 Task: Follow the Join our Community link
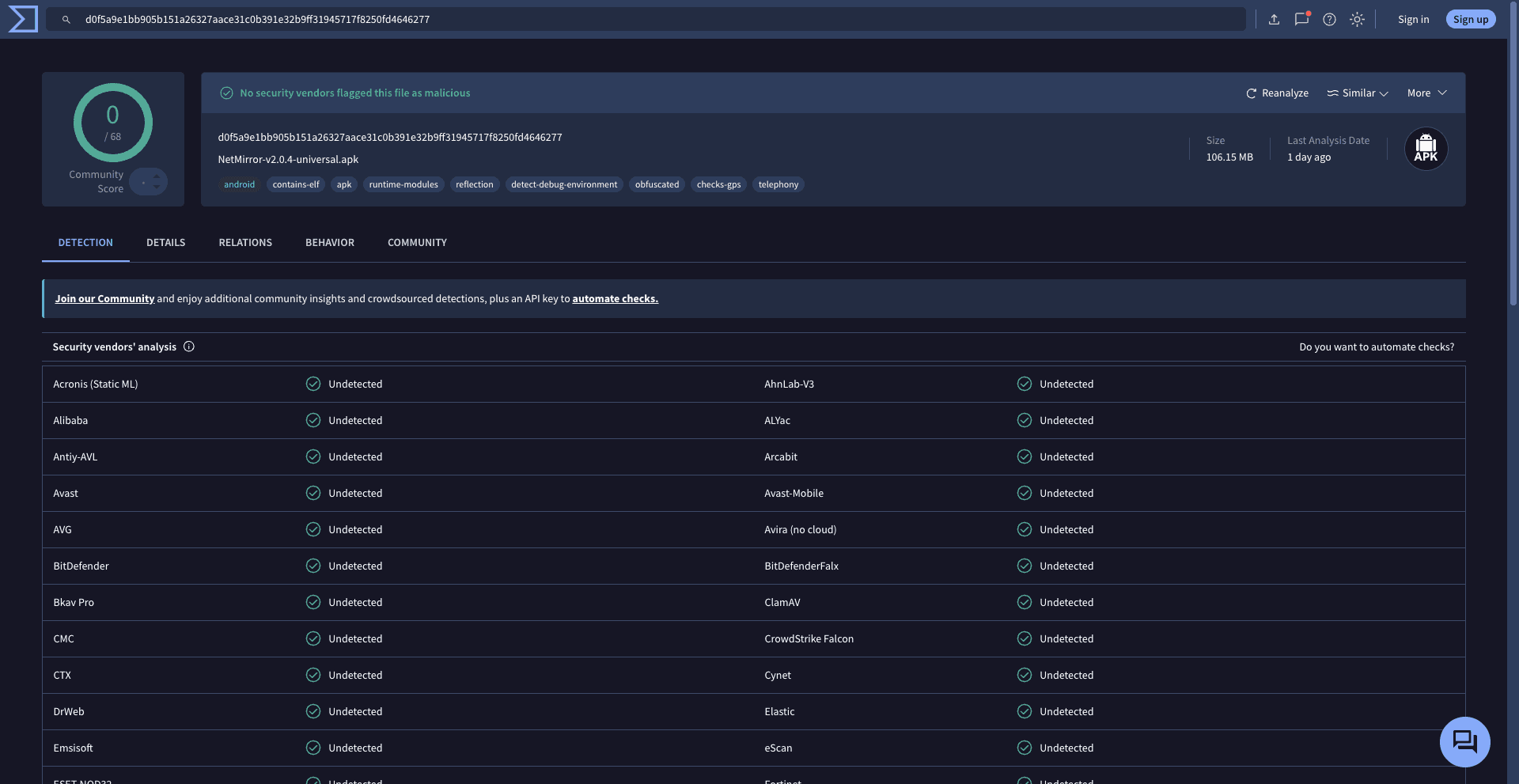click(x=104, y=299)
